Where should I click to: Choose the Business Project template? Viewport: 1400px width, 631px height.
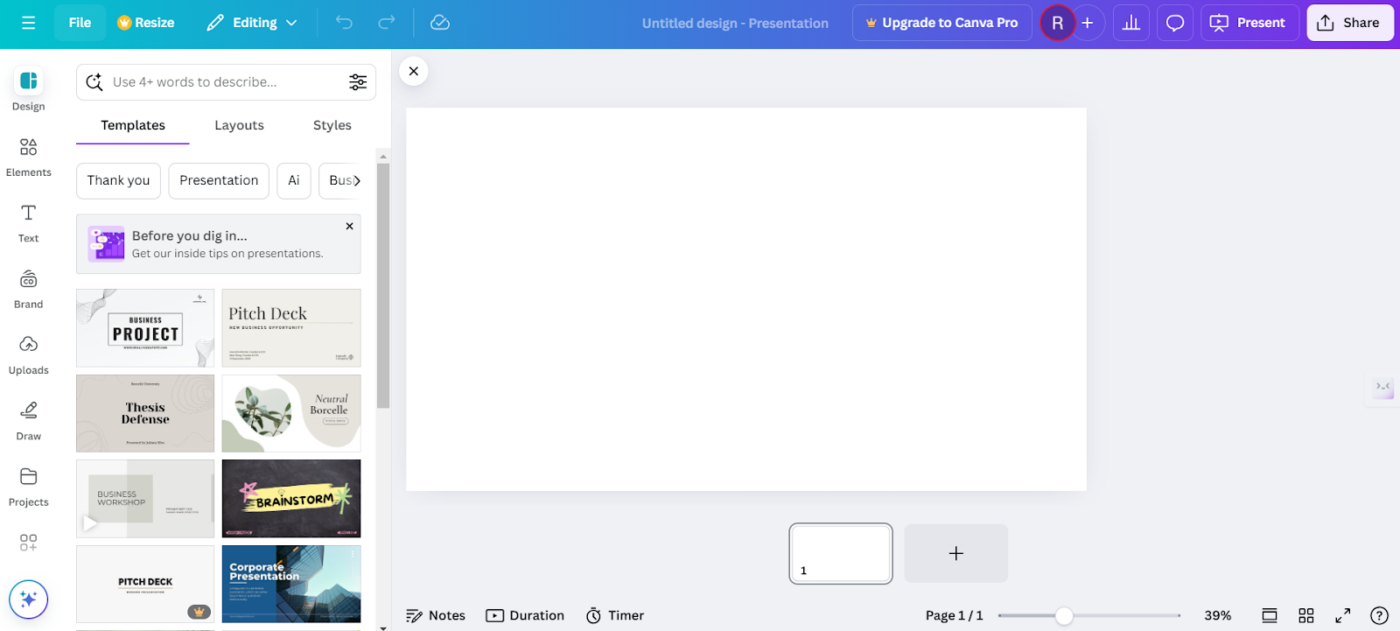145,328
